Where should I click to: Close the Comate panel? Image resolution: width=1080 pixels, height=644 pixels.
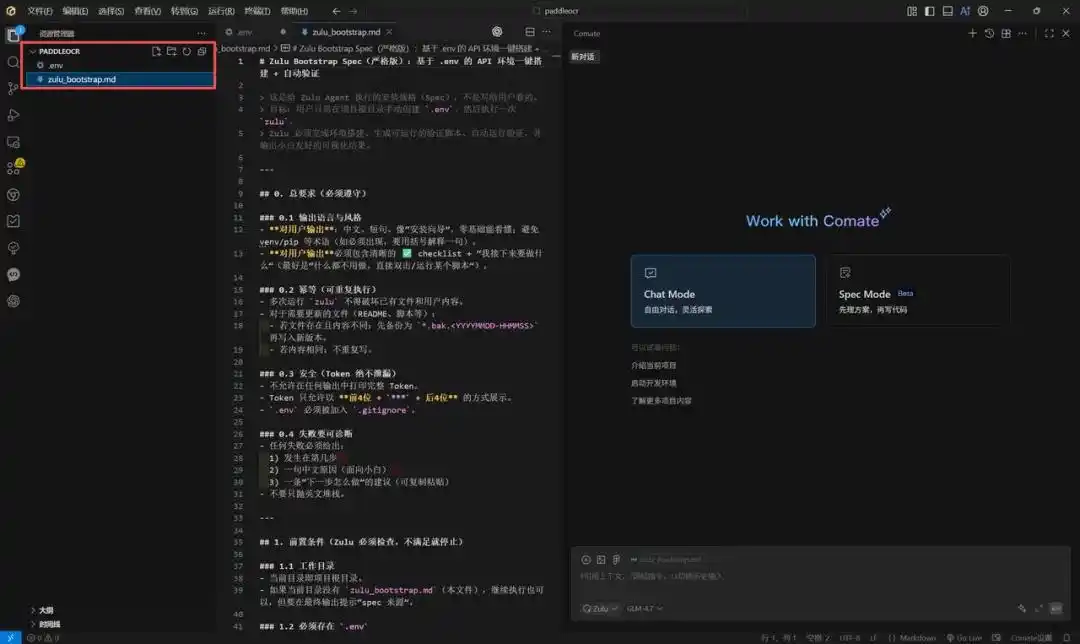[1066, 33]
